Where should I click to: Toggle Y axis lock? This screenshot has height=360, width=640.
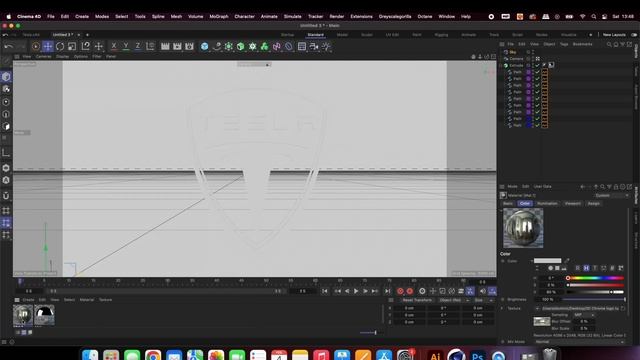tap(126, 47)
